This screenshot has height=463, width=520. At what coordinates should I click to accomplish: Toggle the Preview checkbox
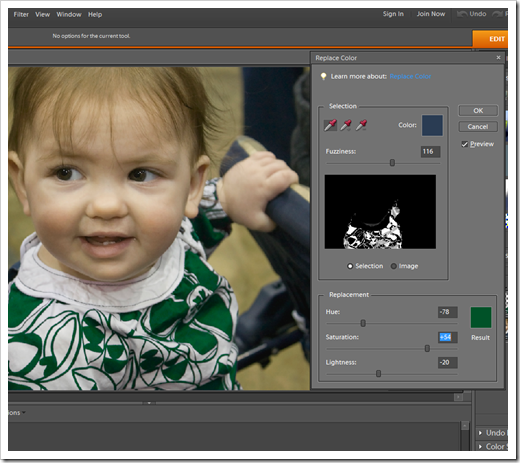[x=464, y=144]
